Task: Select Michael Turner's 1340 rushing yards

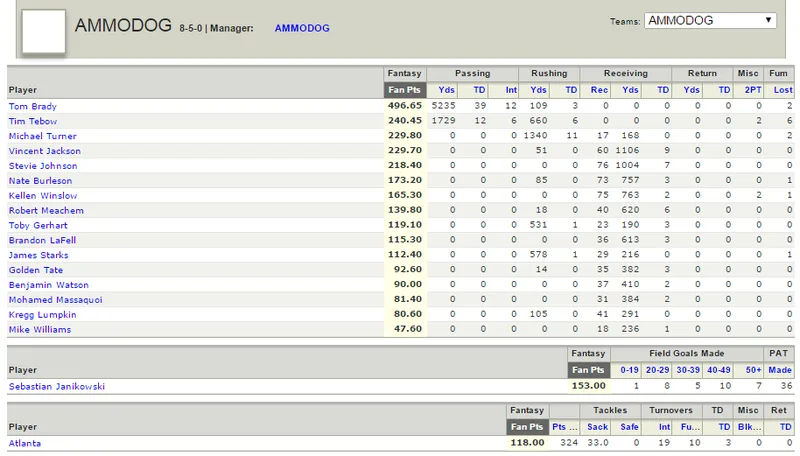Action: click(x=536, y=135)
